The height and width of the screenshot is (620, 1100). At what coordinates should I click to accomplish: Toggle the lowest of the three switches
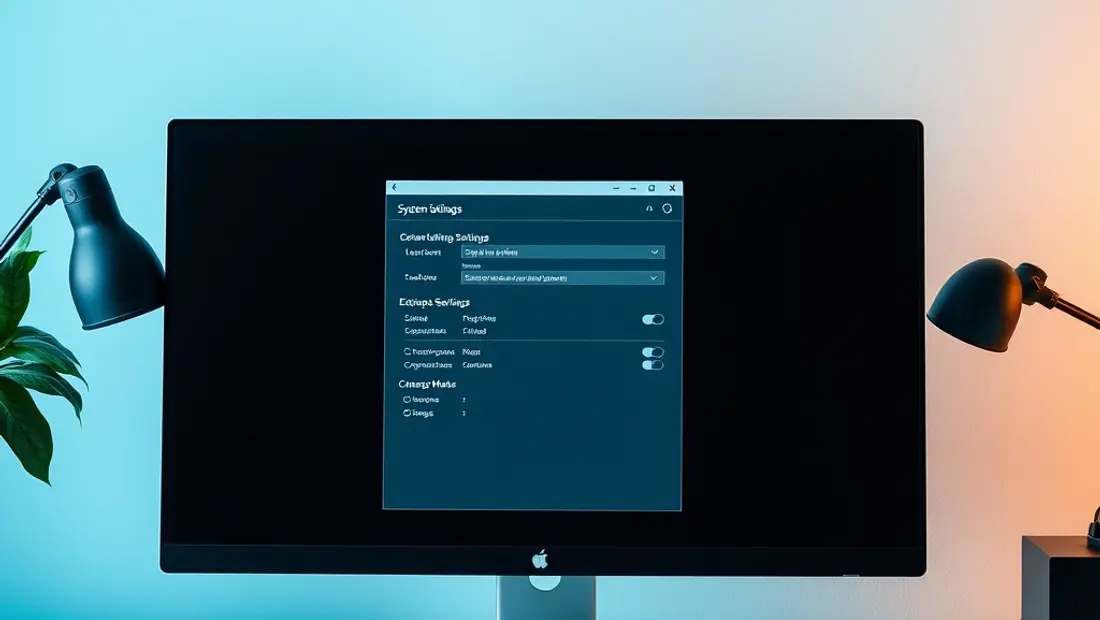pyautogui.click(x=652, y=365)
